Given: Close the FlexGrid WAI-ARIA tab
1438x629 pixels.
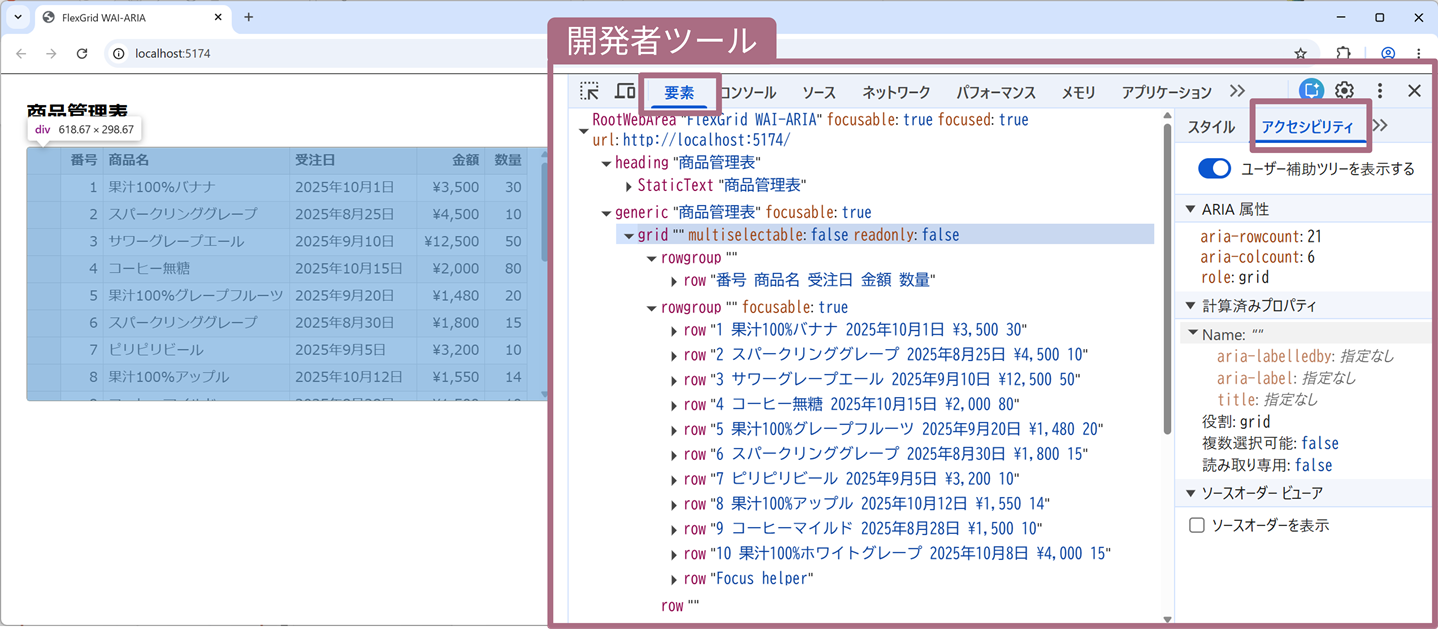Looking at the screenshot, I should (219, 17).
